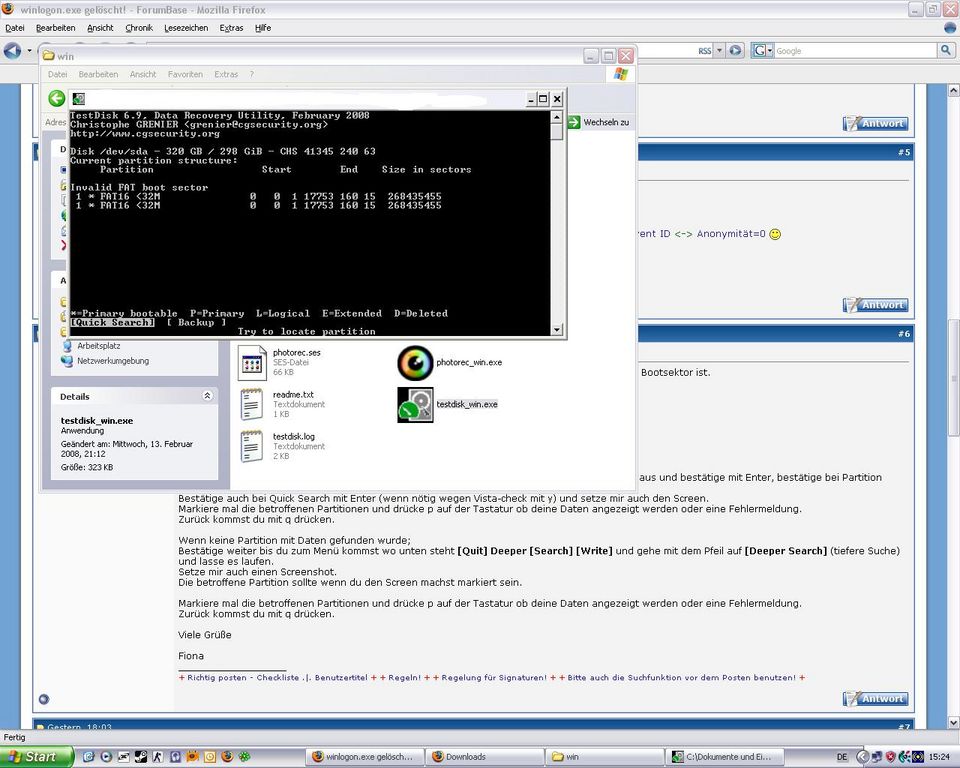Image resolution: width=960 pixels, height=768 pixels.
Task: Click forum page scrollbar down arrow
Action: [x=953, y=722]
